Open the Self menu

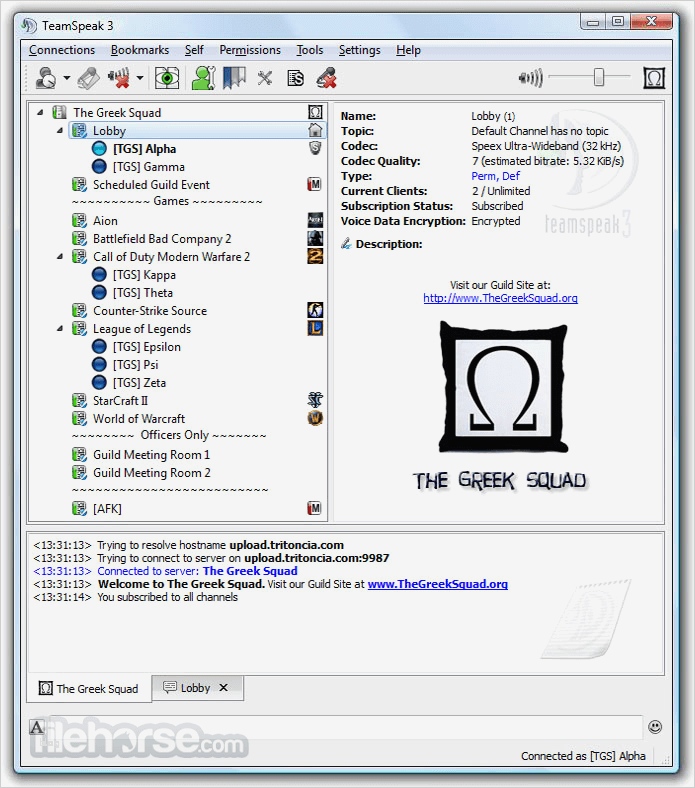click(194, 50)
